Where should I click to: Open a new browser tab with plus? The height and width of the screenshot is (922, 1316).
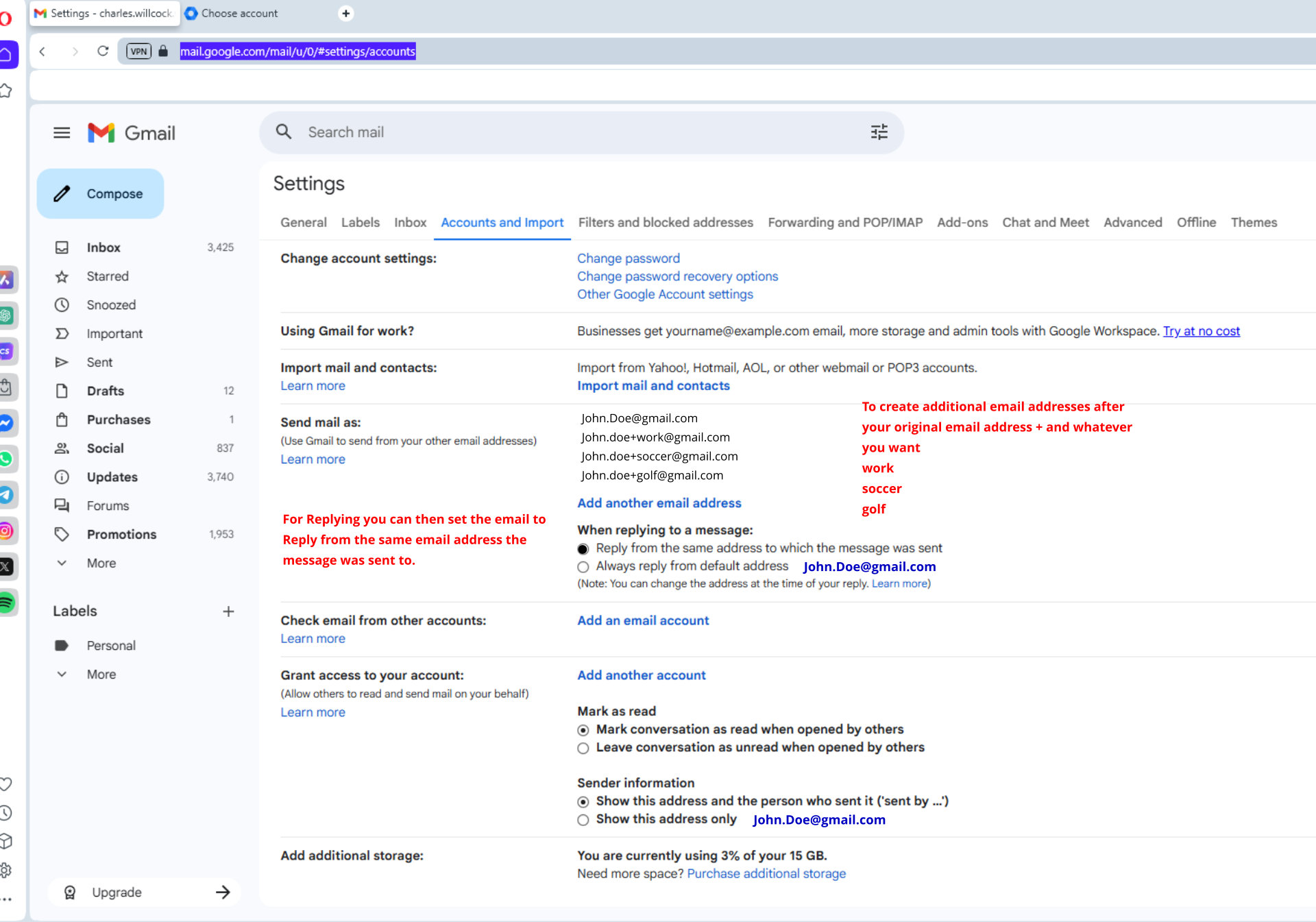(346, 13)
